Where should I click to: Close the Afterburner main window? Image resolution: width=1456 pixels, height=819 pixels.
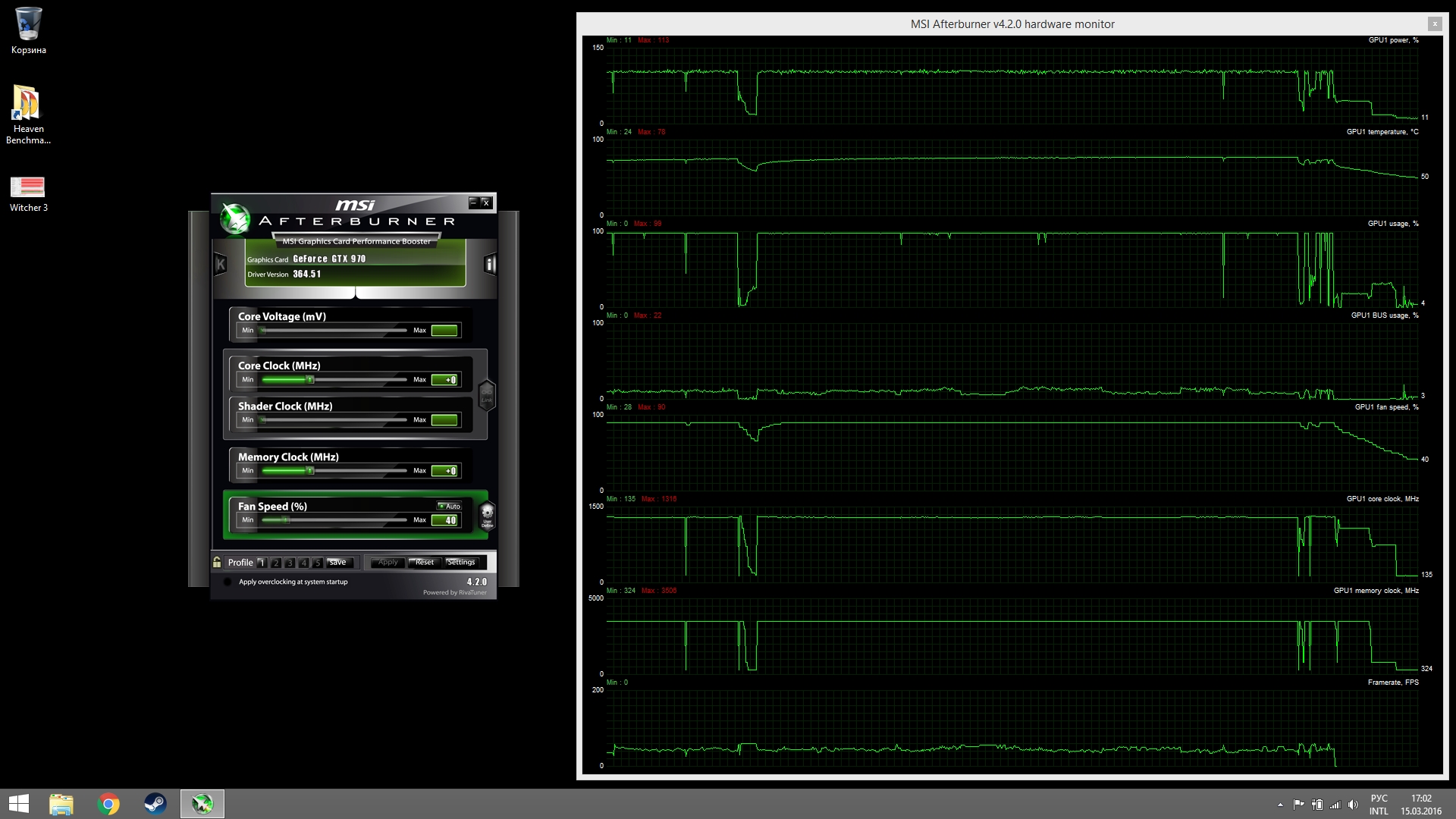[x=487, y=202]
